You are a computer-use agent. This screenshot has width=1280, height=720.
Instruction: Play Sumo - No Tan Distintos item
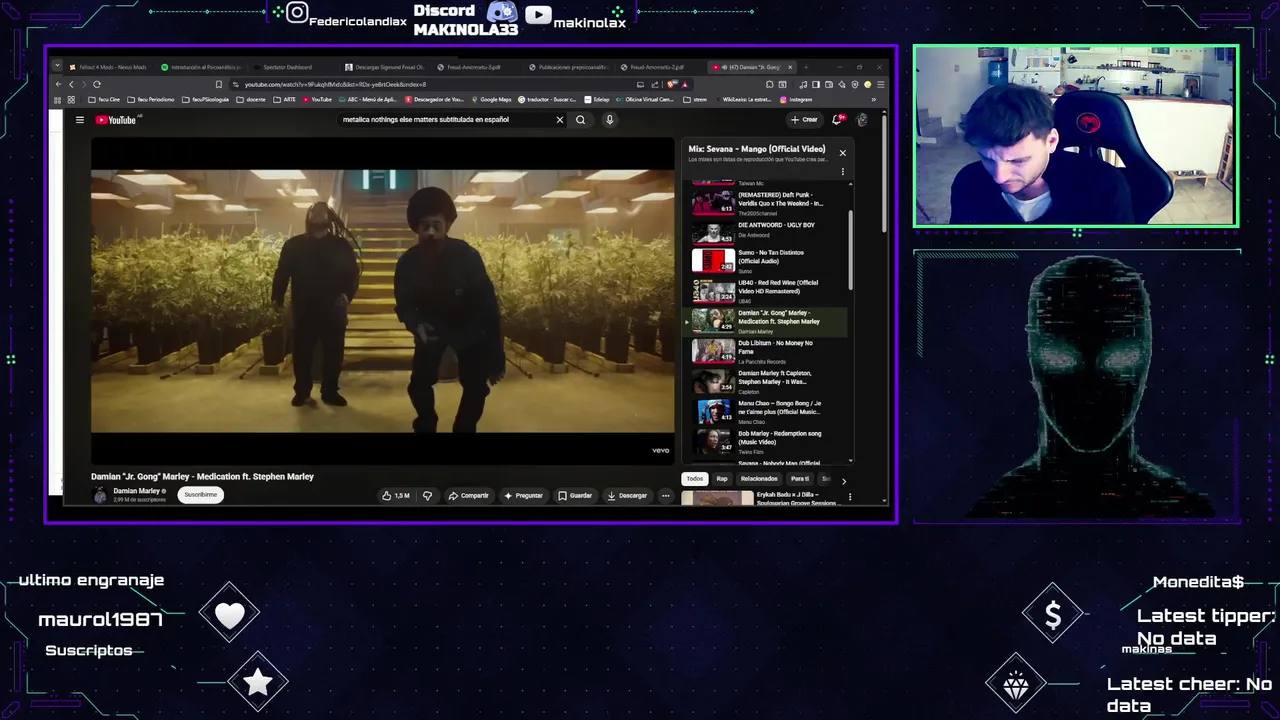tap(767, 261)
